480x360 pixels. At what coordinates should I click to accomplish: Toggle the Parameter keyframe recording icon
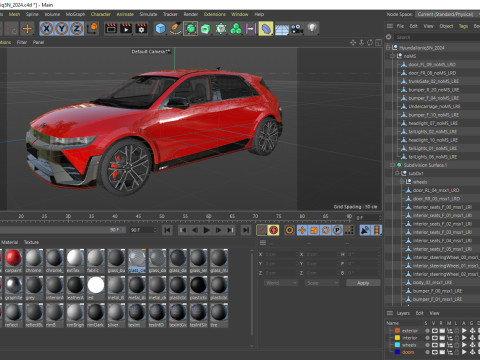[x=337, y=230]
